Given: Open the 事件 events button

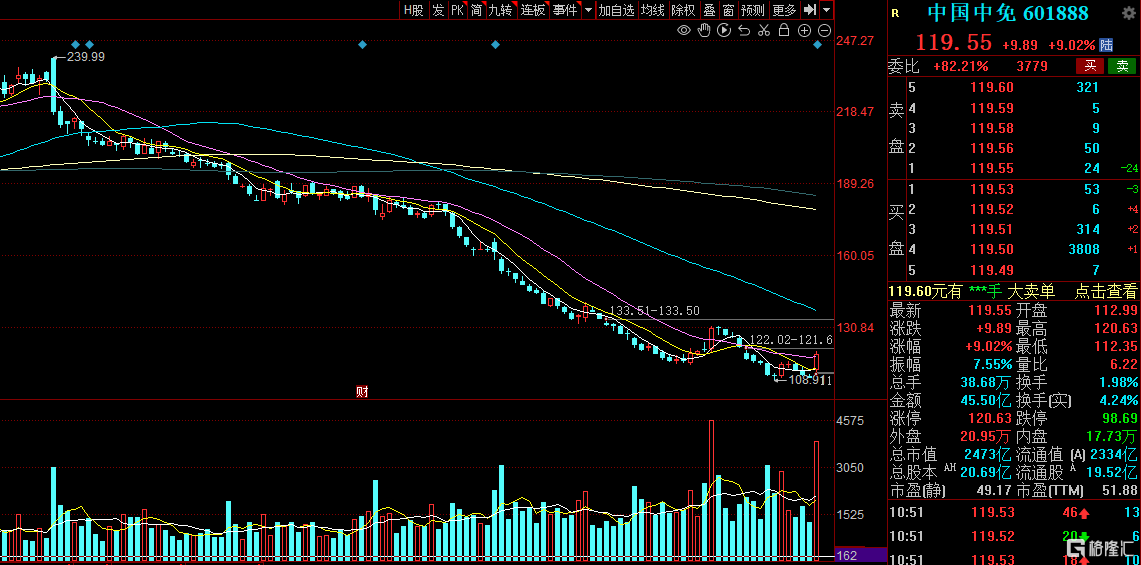Looking at the screenshot, I should 565,10.
